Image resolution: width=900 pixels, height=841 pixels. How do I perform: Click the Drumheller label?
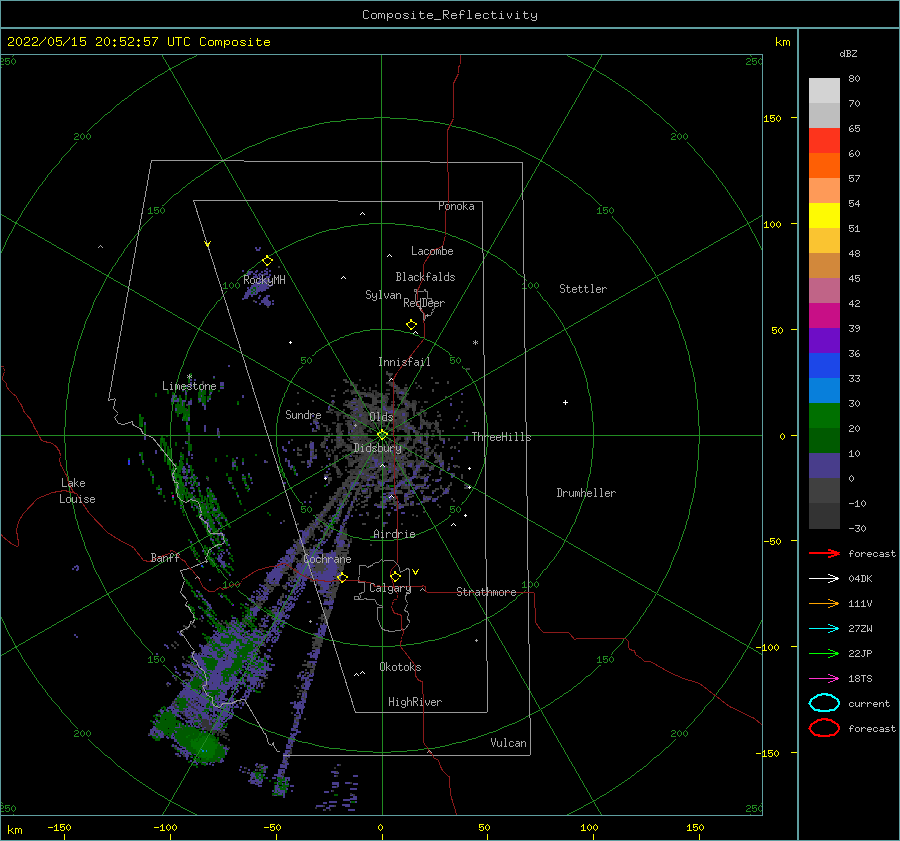pyautogui.click(x=586, y=493)
